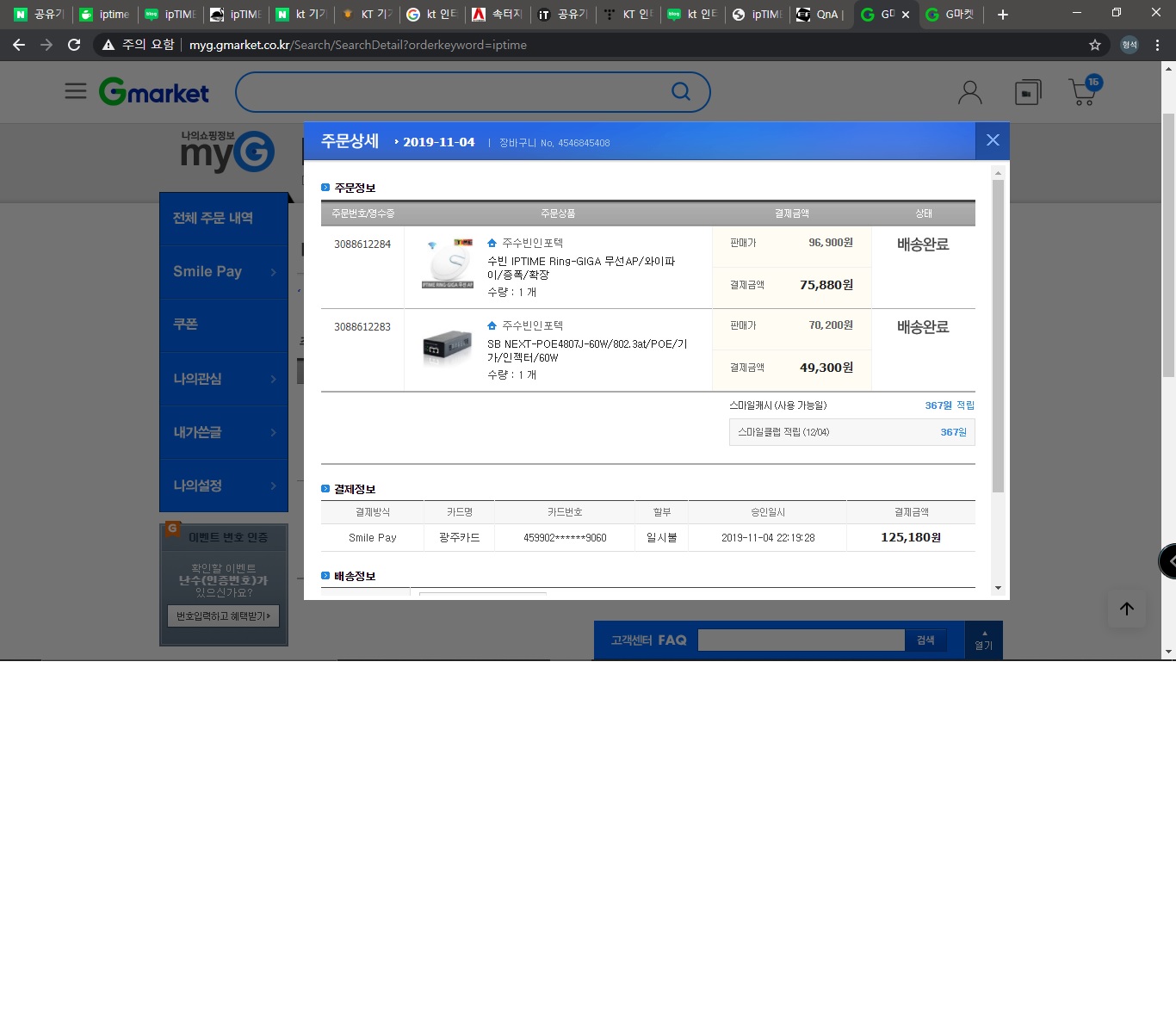Click the recently viewed items icon
The width and height of the screenshot is (1176, 1033).
[1028, 92]
